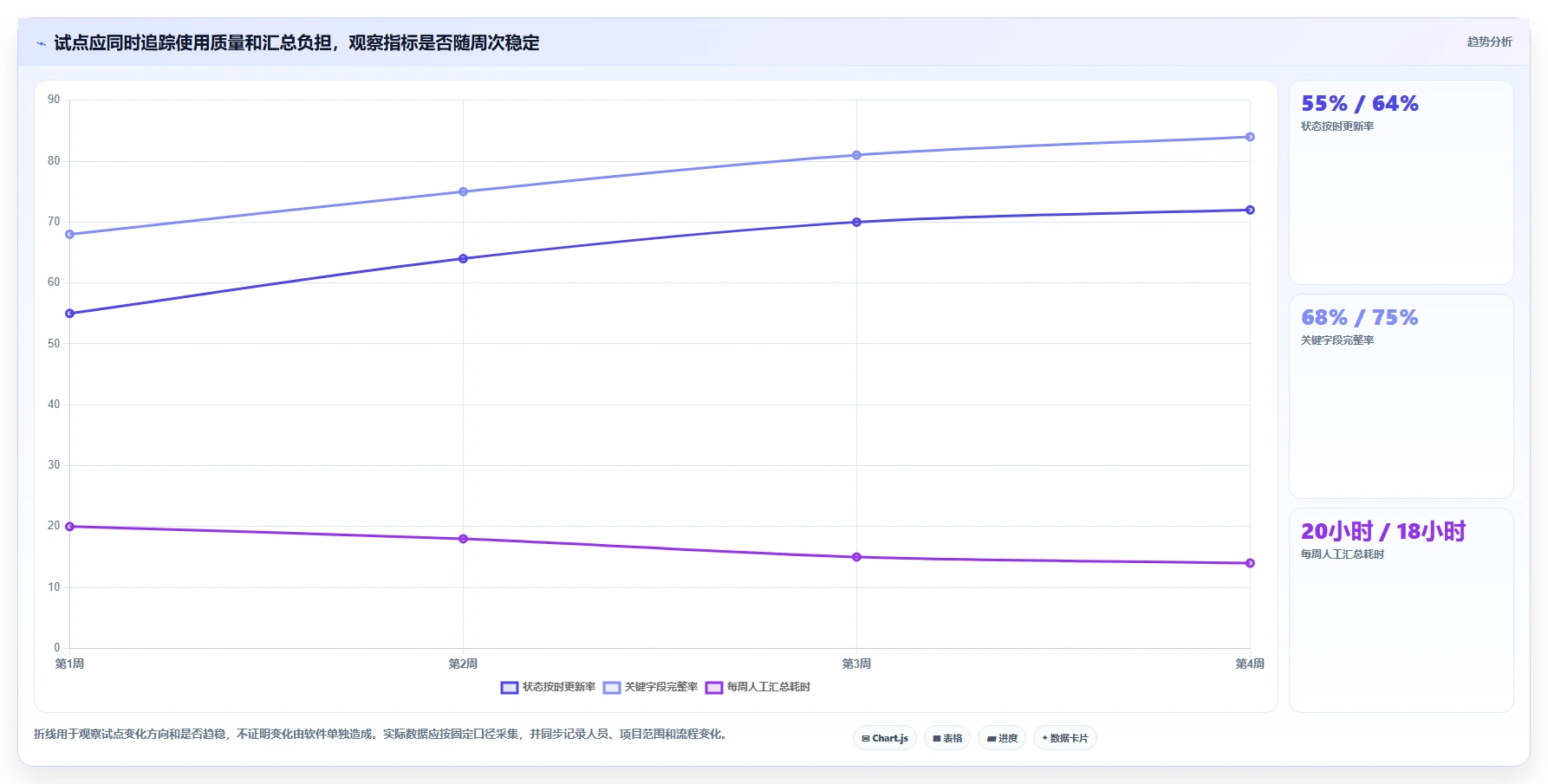
Task: Click the Chart.js tag chip
Action: 885,738
